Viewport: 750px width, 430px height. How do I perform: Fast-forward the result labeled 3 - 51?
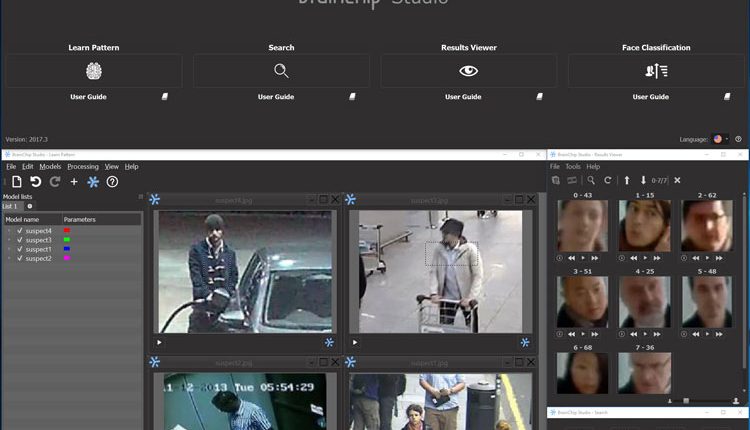(x=595, y=334)
